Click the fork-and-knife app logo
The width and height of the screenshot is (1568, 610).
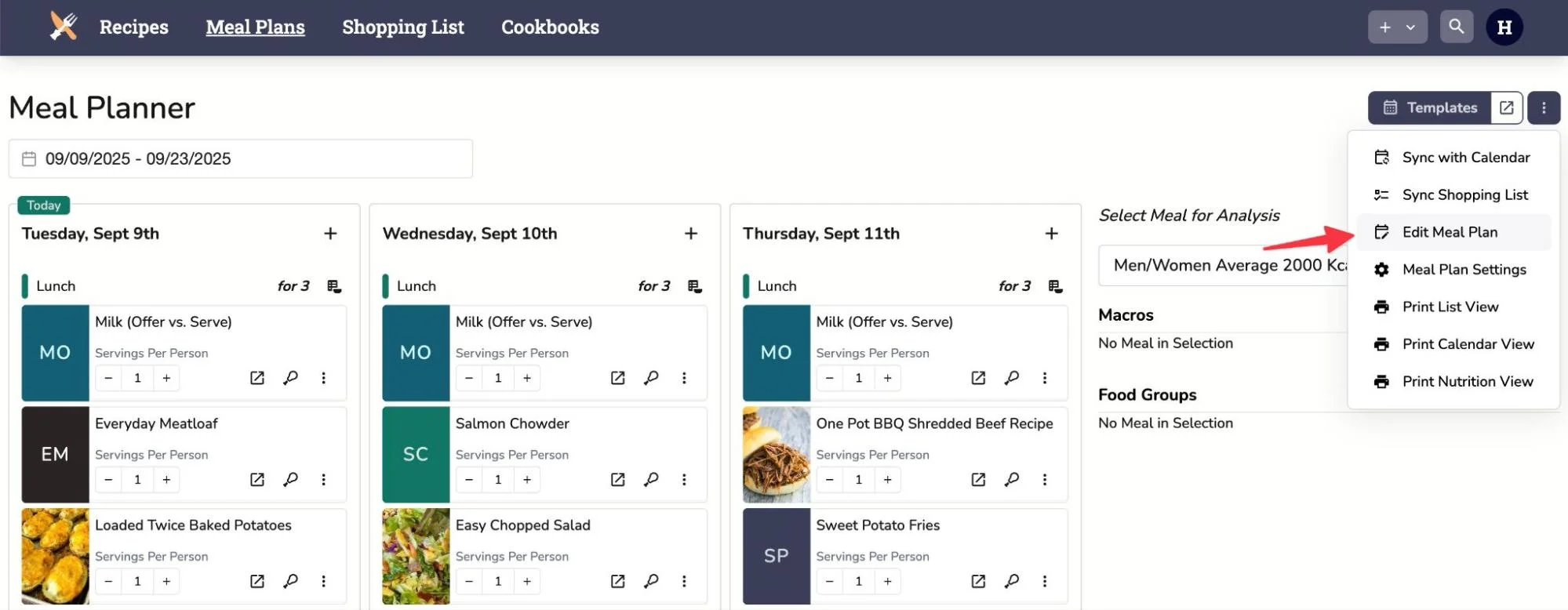point(62,26)
